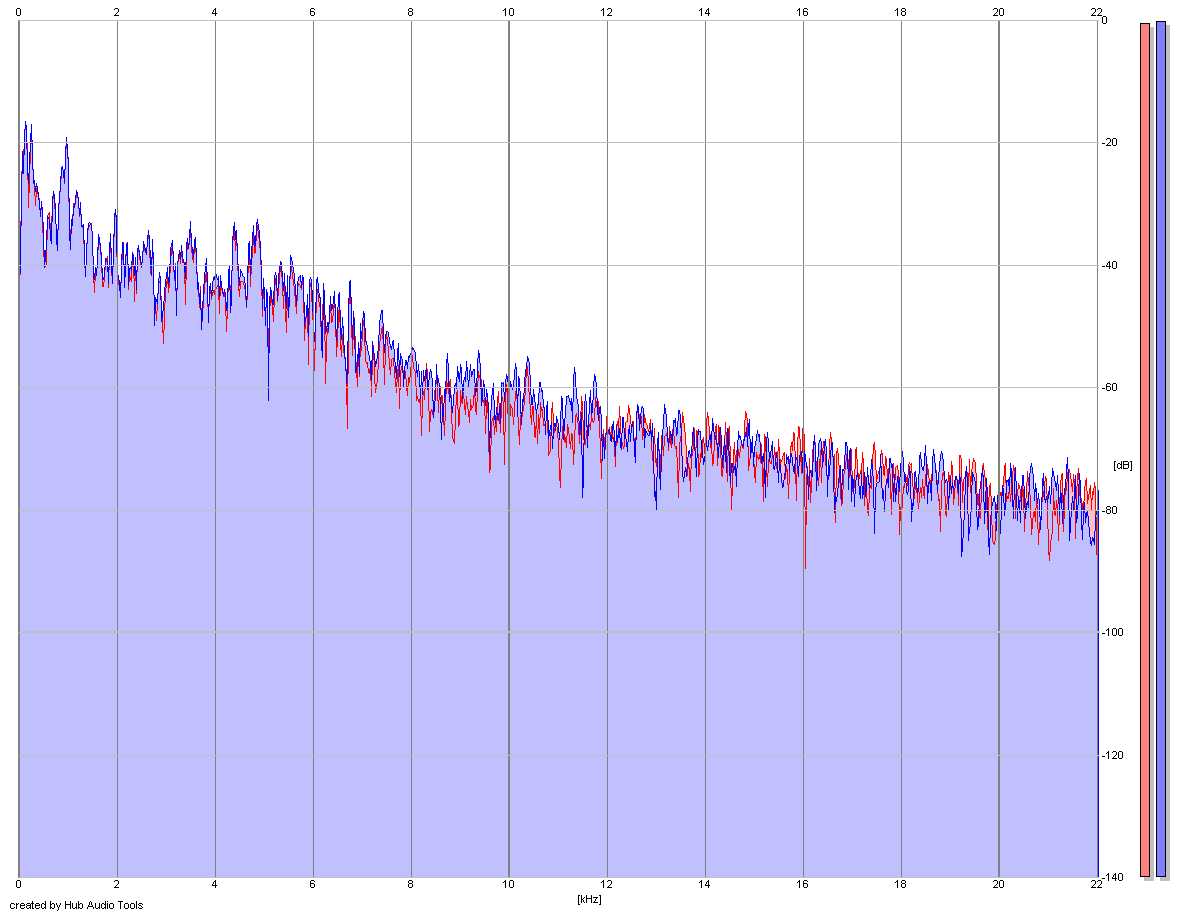This screenshot has height=917, width=1180.
Task: Click the 20 kHz label on top axis
Action: (x=998, y=12)
